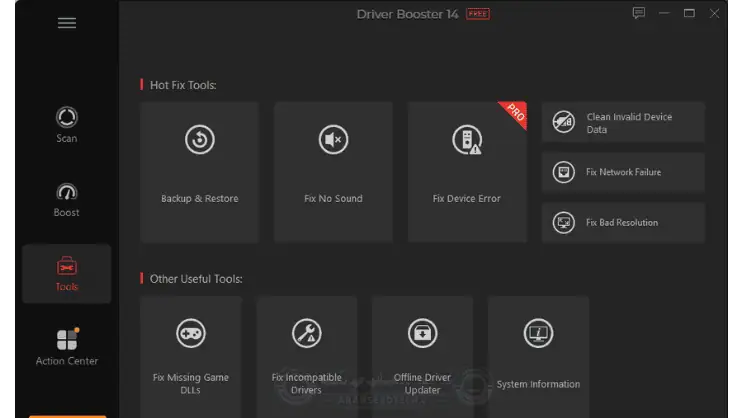743x418 pixels.
Task: Switch to the Boost tab label
Action: 66,212
